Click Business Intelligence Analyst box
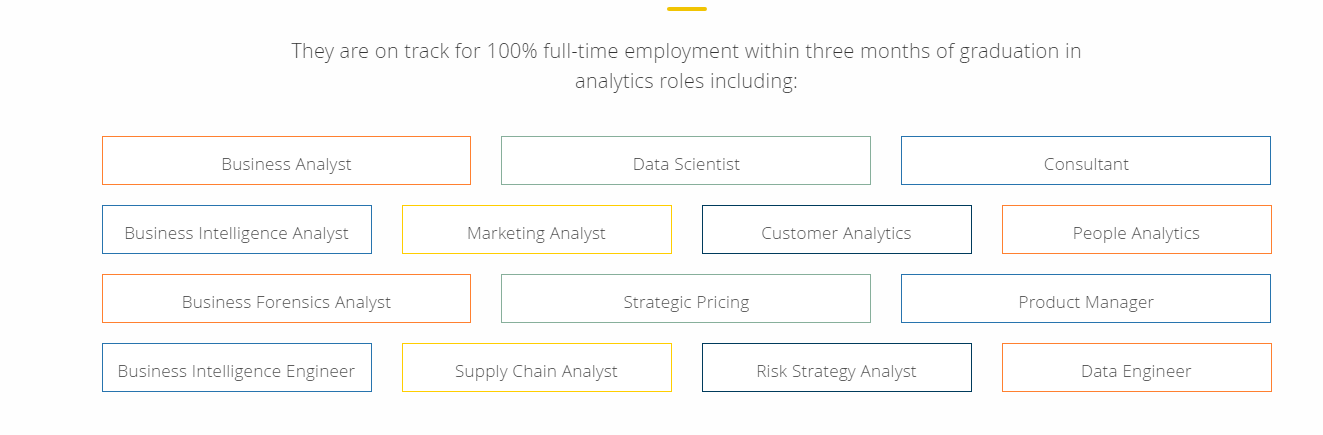The width and height of the screenshot is (1323, 435). (237, 229)
